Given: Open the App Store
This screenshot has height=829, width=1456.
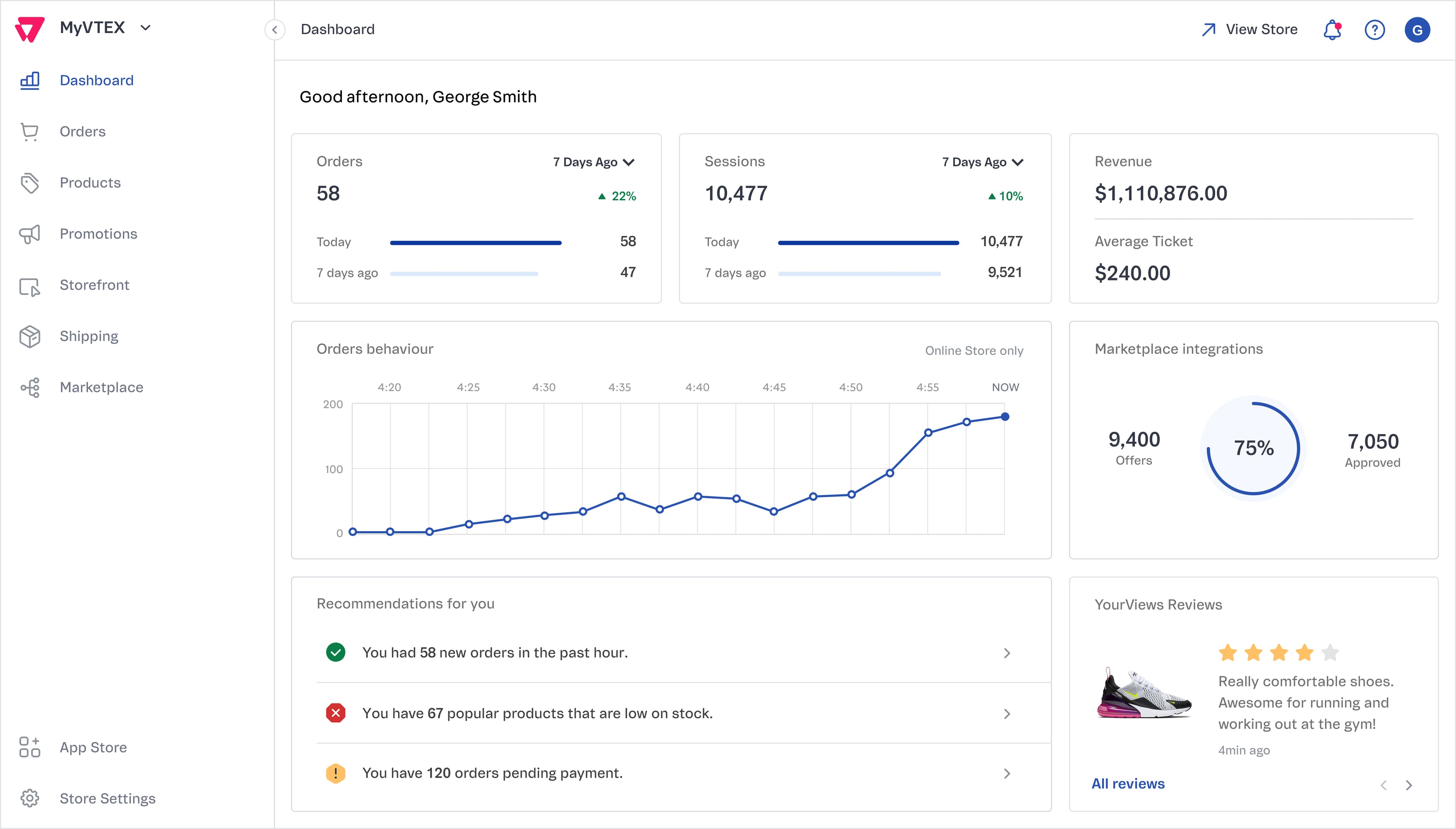Looking at the screenshot, I should pyautogui.click(x=93, y=747).
